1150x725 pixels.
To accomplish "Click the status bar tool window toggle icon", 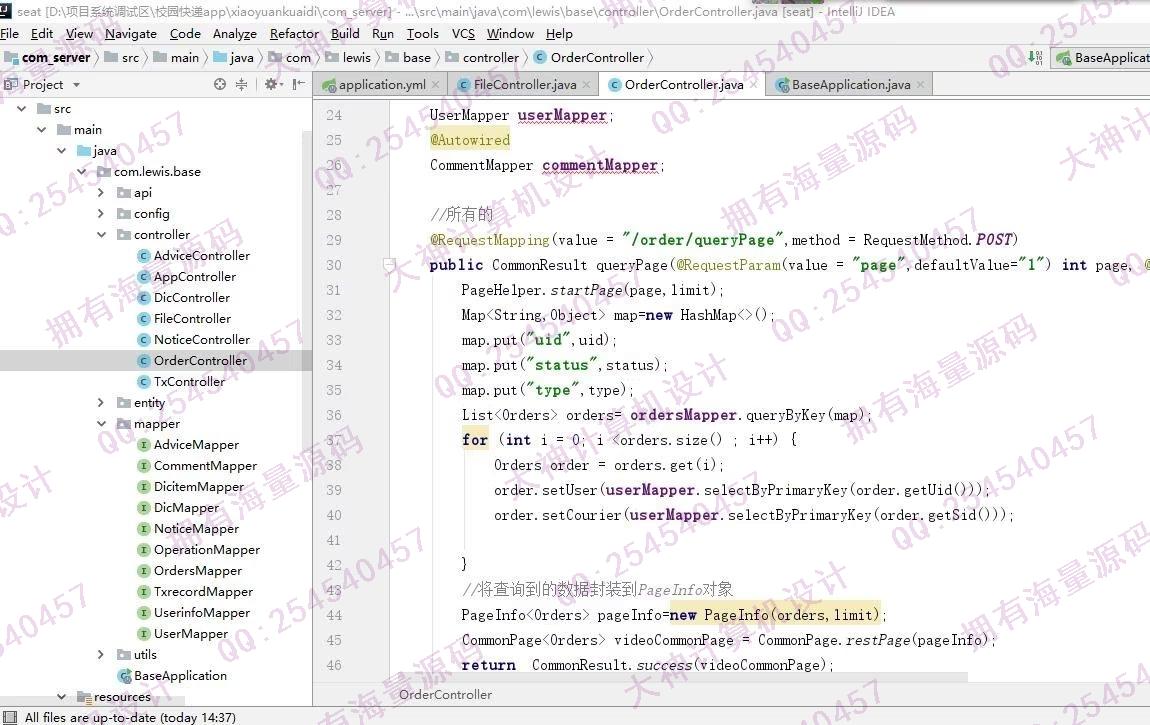I will click(10, 717).
